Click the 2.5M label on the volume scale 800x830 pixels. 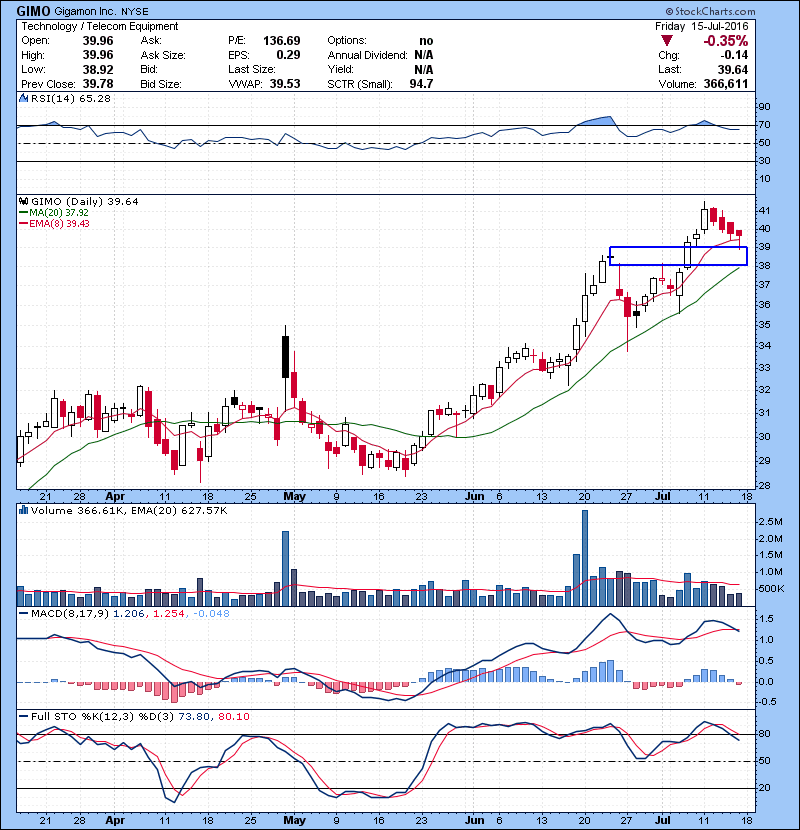(x=770, y=522)
